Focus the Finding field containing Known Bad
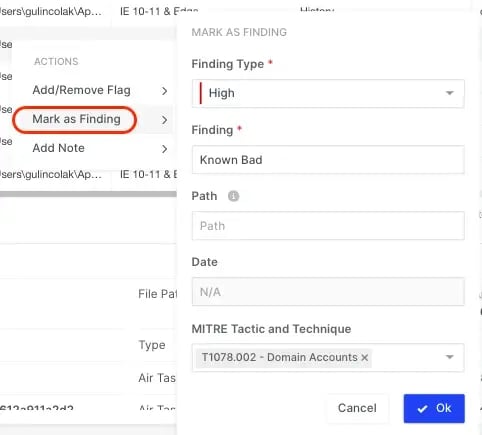482x435 pixels. (328, 160)
